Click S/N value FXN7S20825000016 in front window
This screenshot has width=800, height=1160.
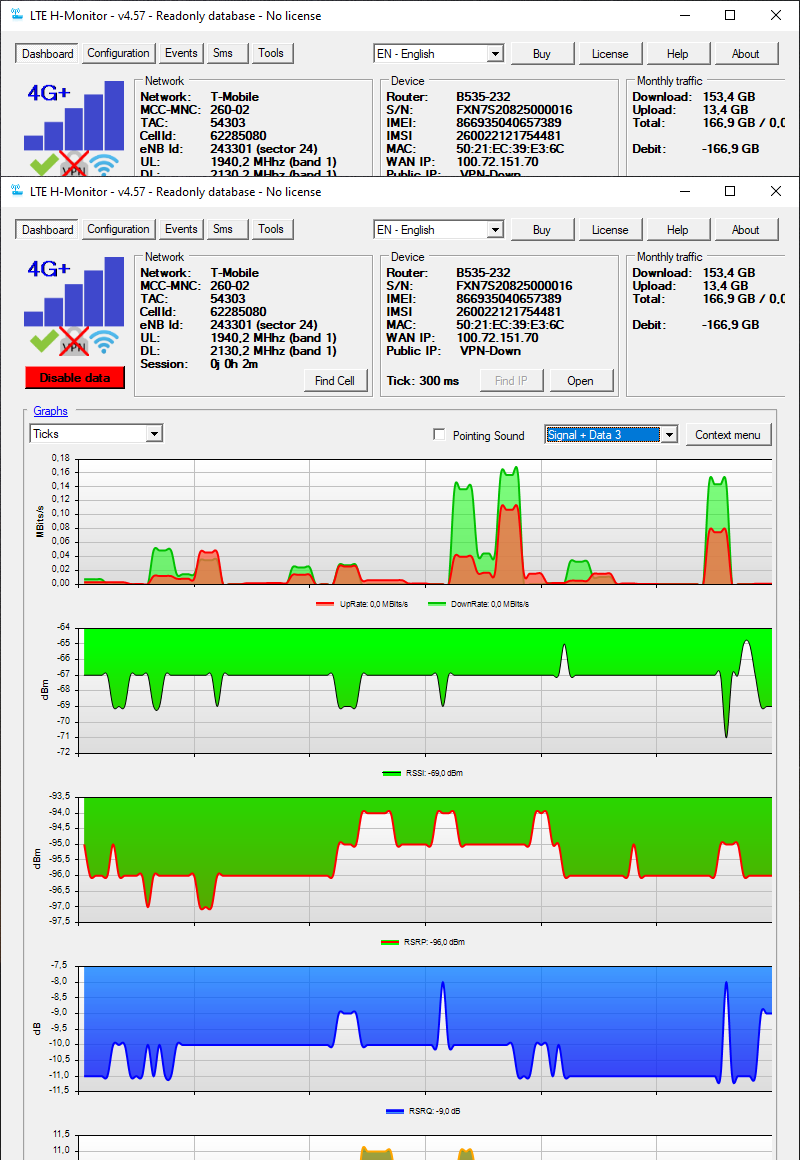pos(514,286)
